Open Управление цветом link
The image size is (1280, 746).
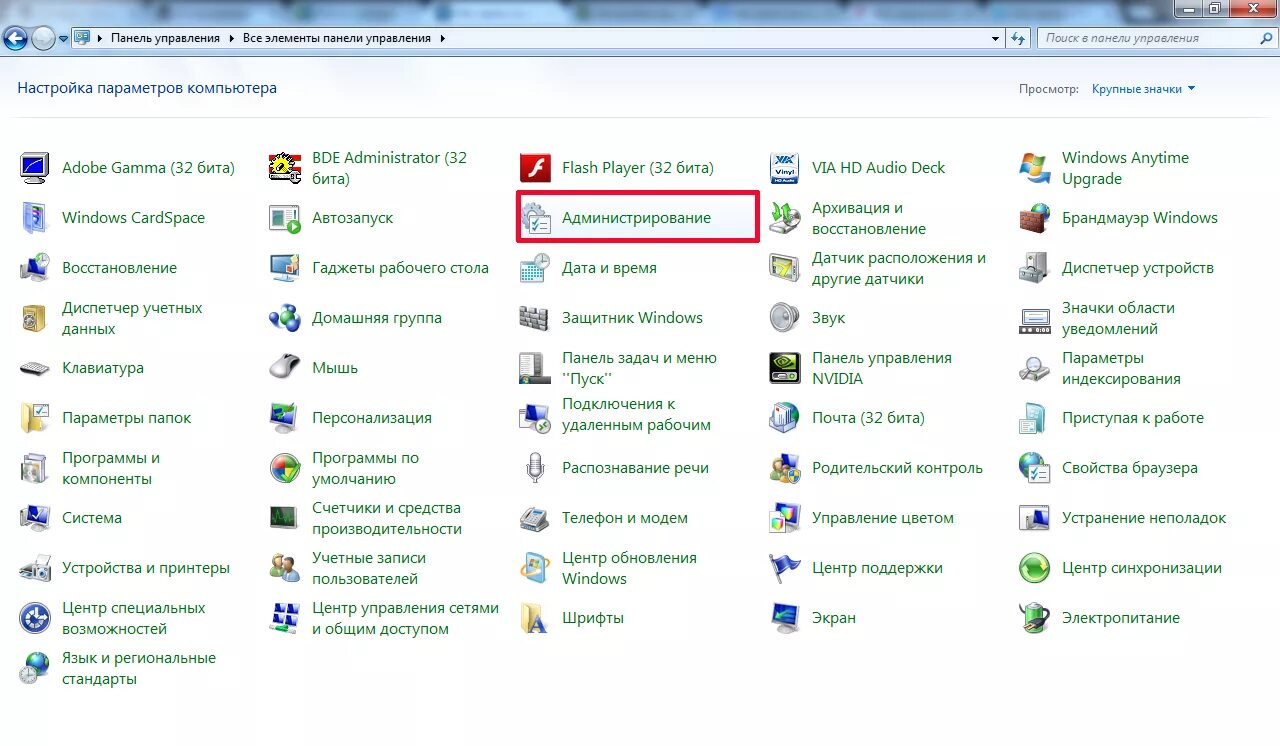point(883,518)
